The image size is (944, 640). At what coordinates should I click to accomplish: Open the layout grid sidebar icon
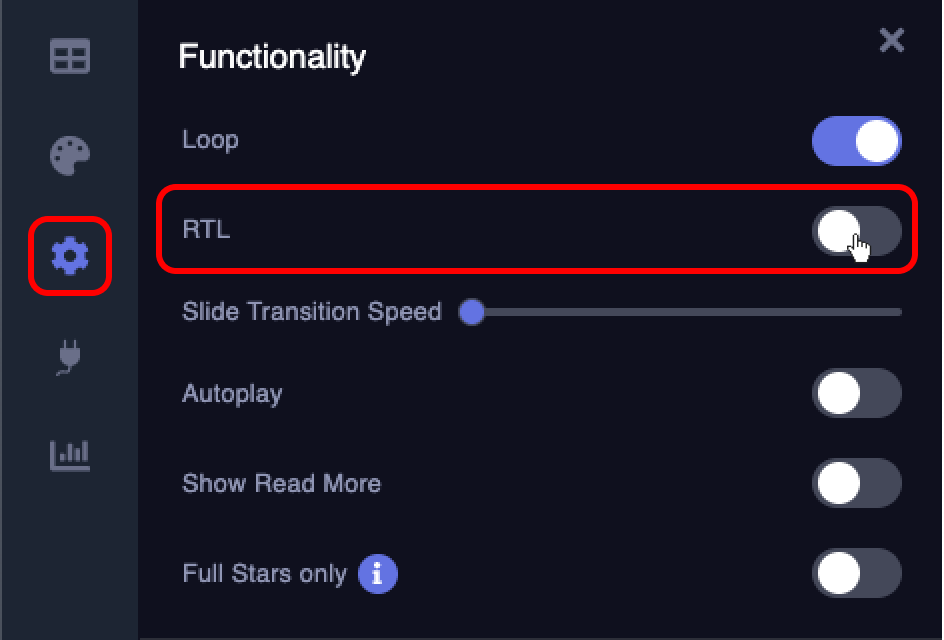70,56
